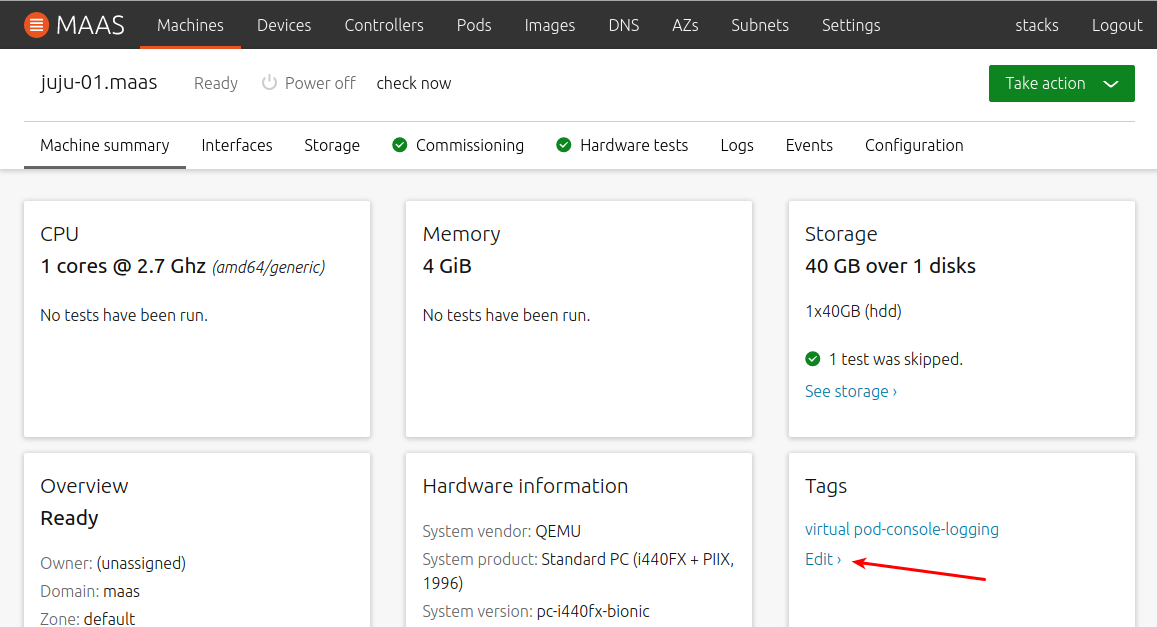
Task: Switch to the Interfaces tab
Action: (x=237, y=145)
